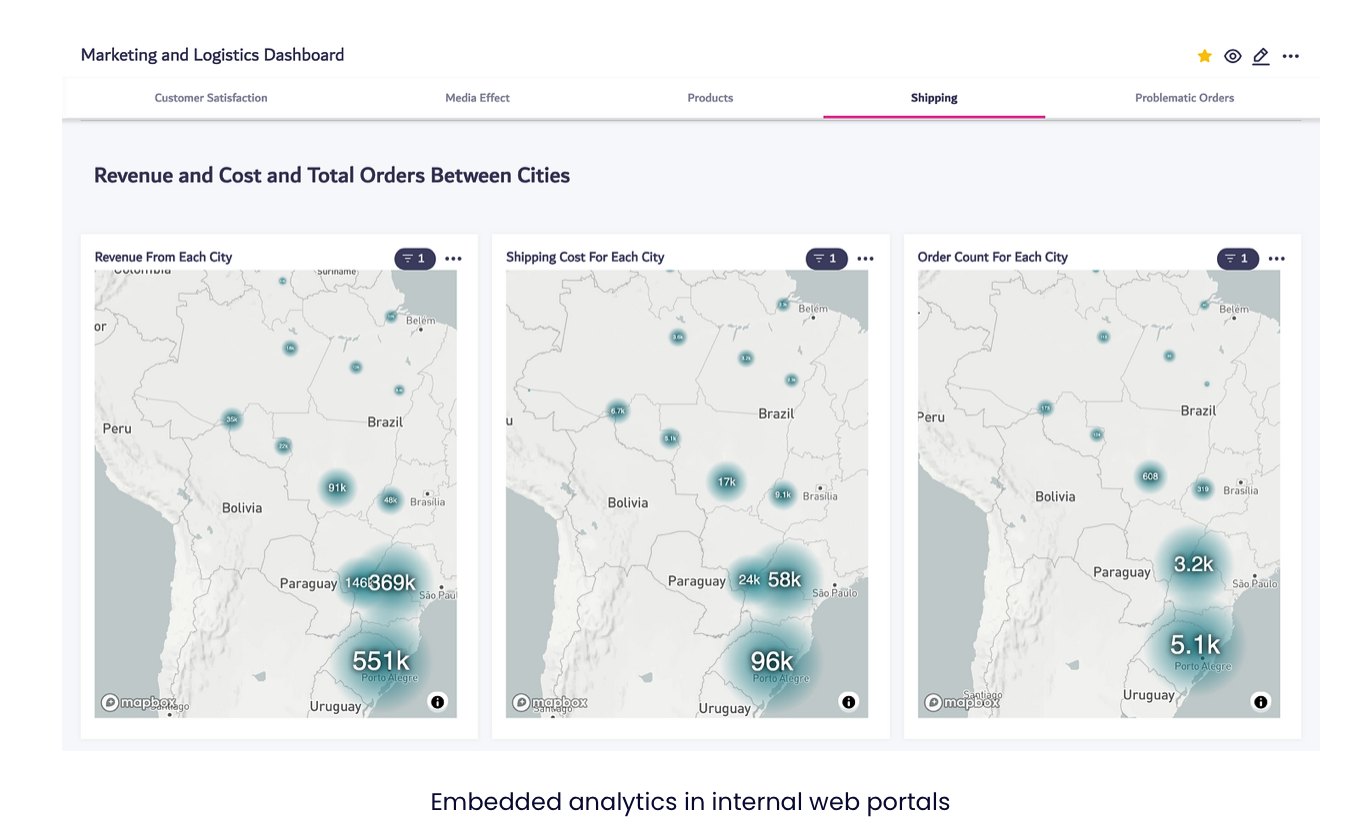
Task: Go to the Problematic Orders tab
Action: tap(1184, 98)
